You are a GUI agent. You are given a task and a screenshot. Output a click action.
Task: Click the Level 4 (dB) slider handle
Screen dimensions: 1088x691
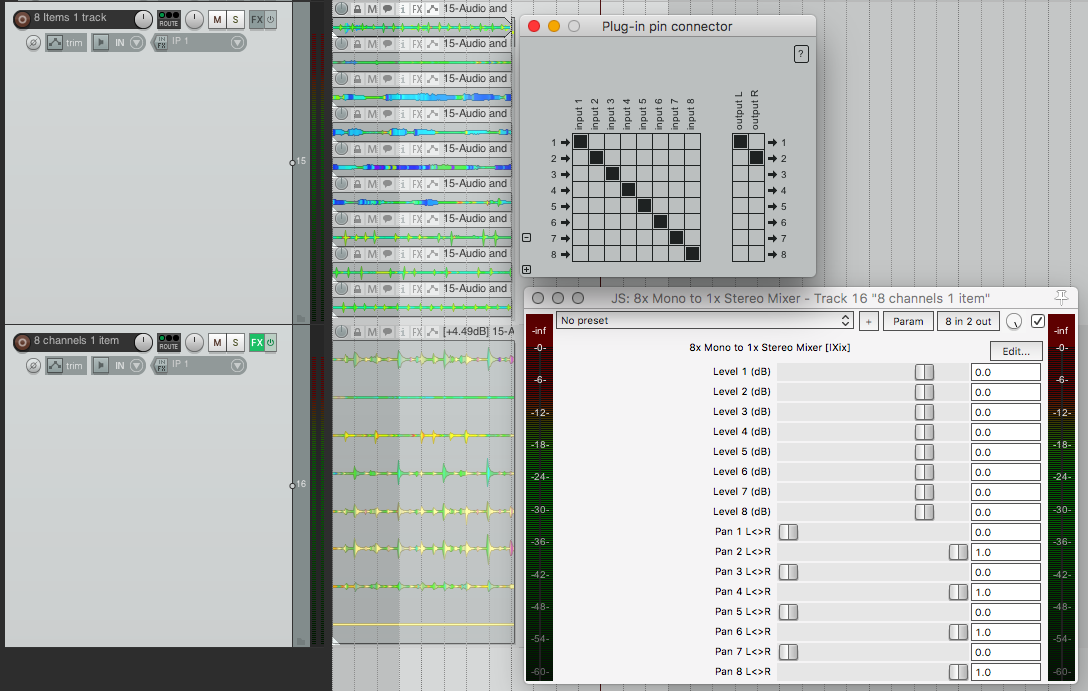click(924, 432)
